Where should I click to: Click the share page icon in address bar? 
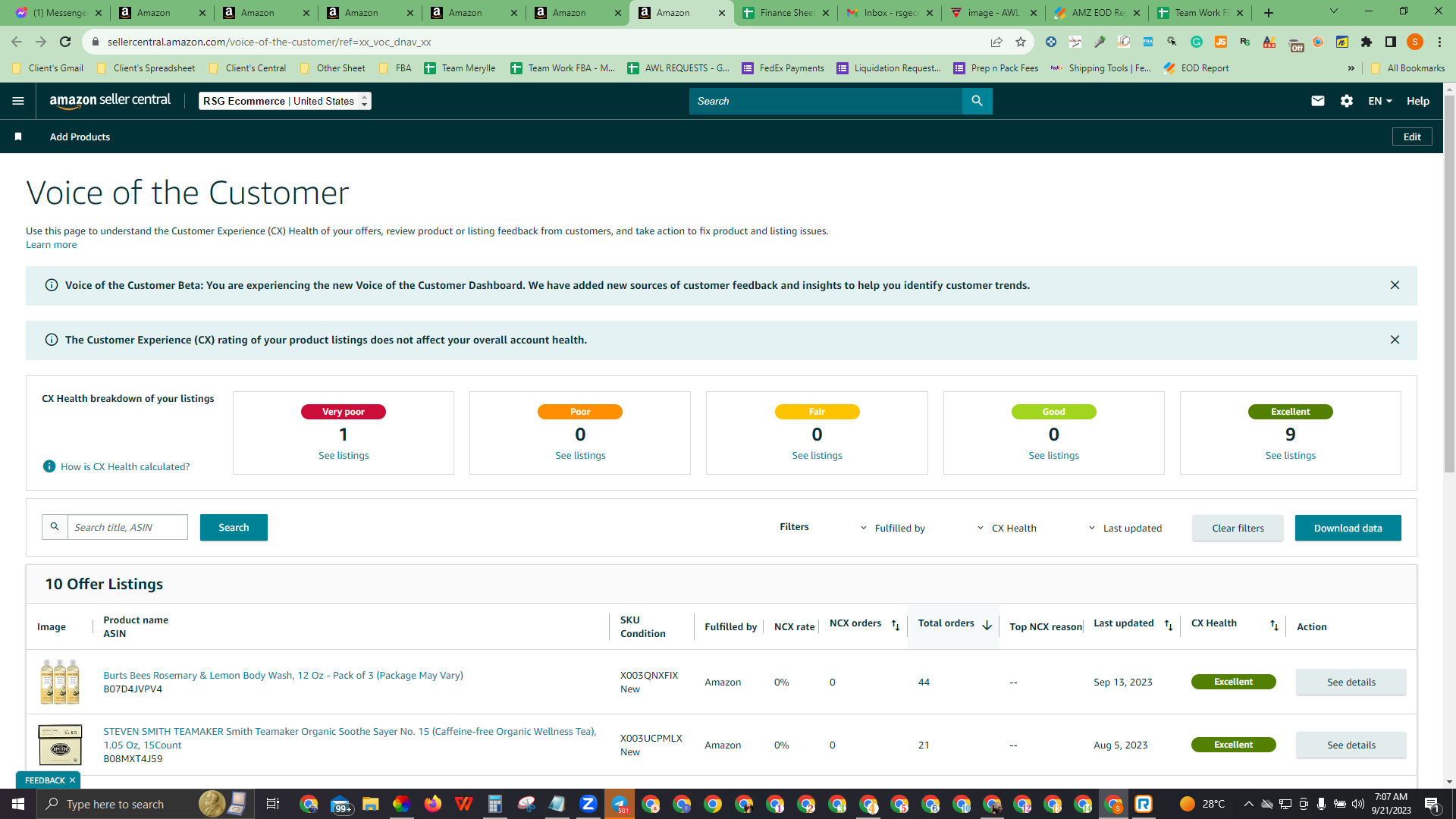(996, 42)
